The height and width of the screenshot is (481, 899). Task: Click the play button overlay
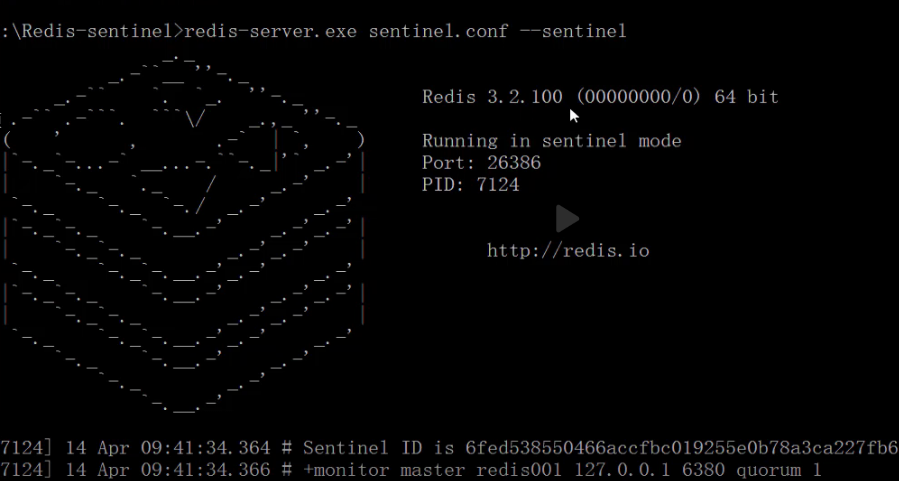click(567, 218)
